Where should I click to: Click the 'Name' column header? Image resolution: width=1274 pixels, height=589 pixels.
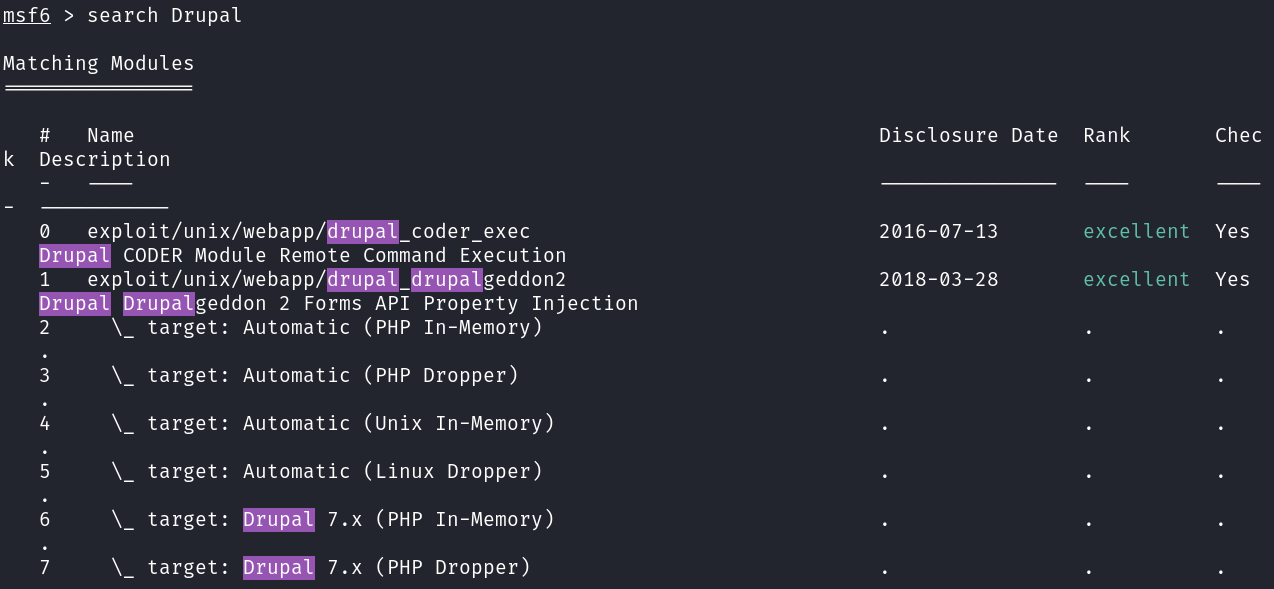coord(110,136)
